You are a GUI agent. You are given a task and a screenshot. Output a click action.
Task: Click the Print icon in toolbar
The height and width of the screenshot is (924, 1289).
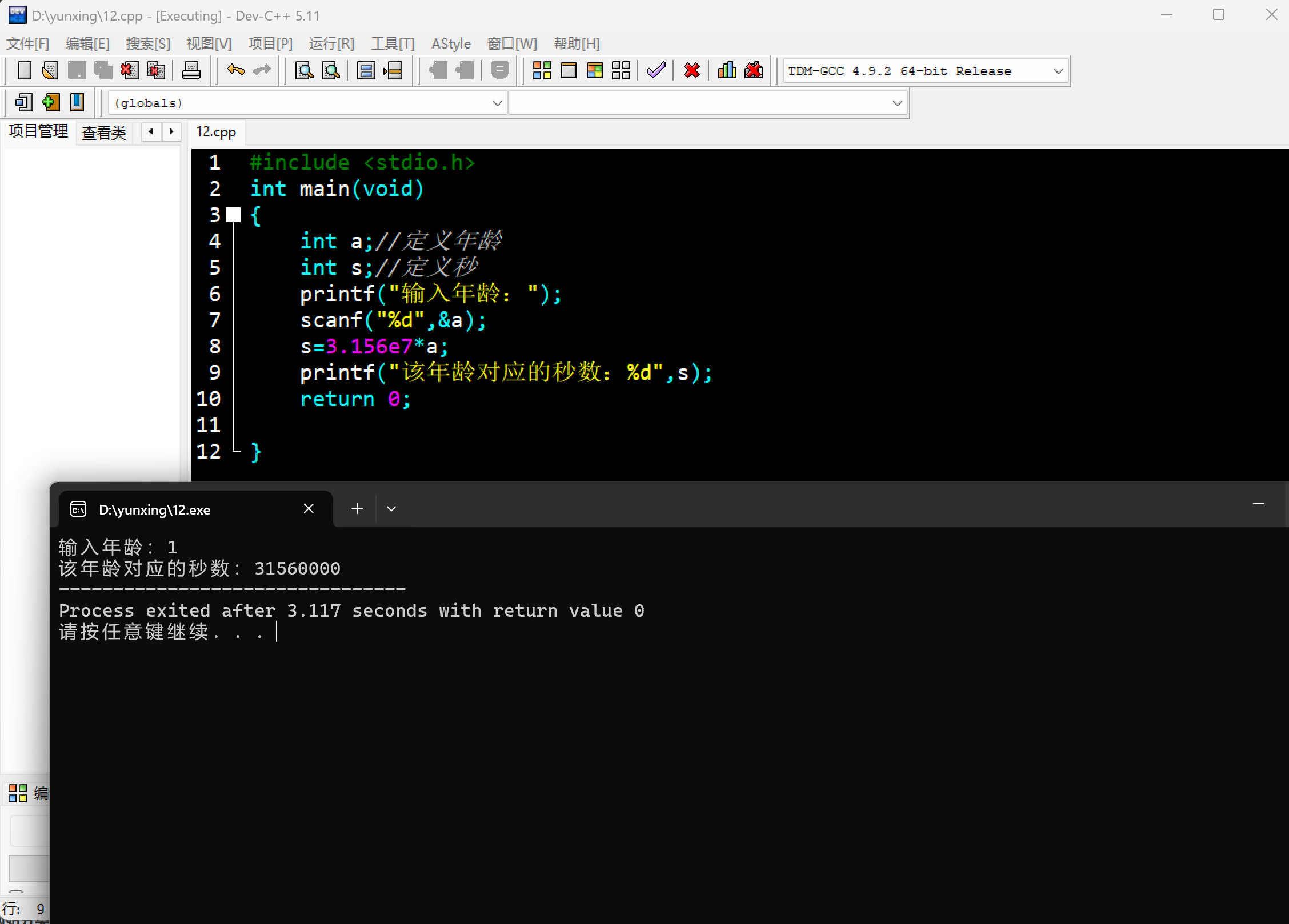[191, 71]
